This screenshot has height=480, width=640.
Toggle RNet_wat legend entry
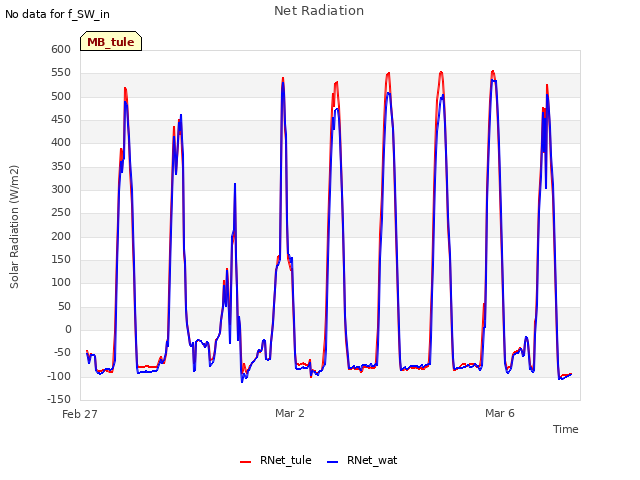click(362, 460)
